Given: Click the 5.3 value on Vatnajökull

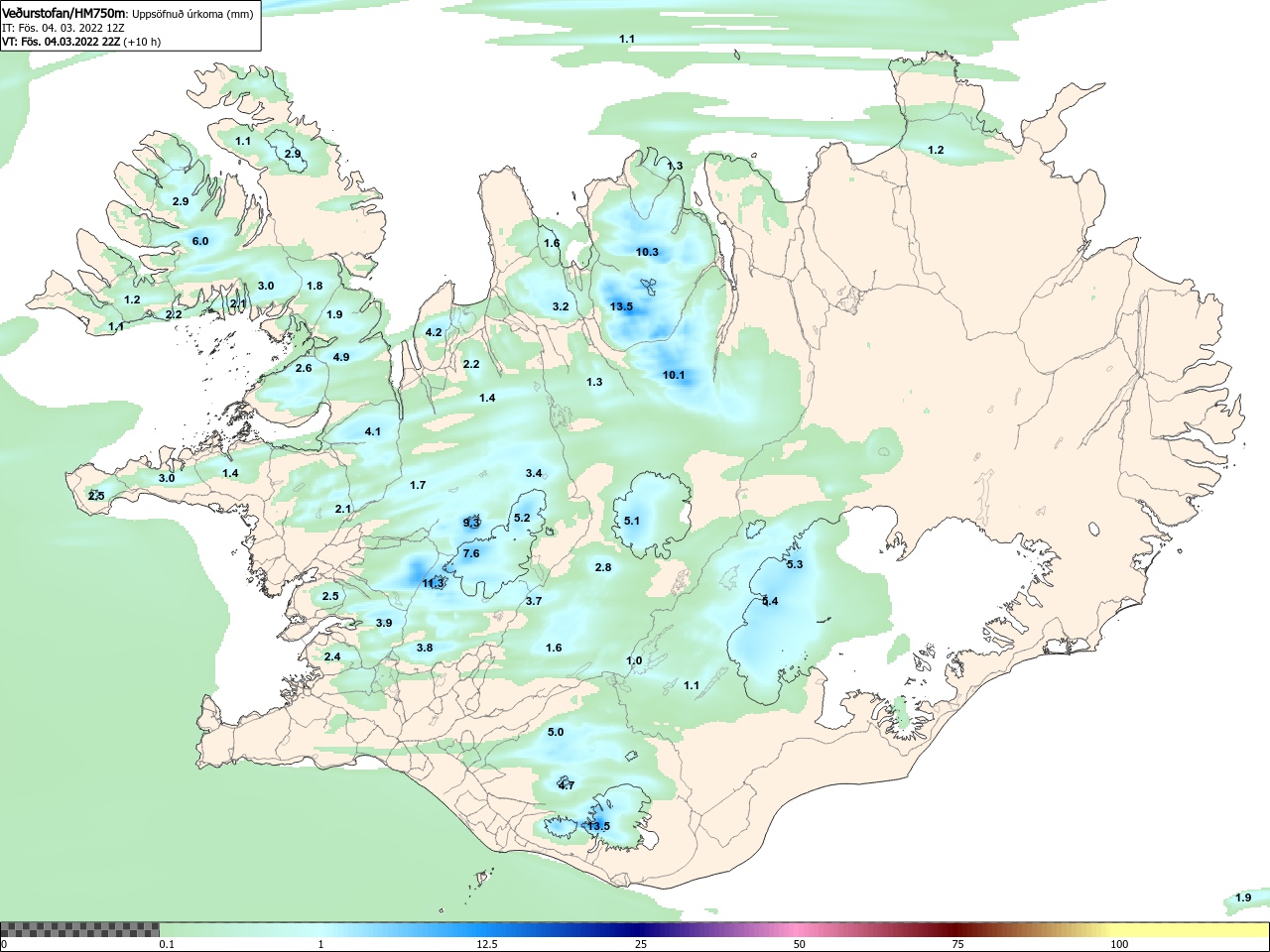Looking at the screenshot, I should click(795, 564).
